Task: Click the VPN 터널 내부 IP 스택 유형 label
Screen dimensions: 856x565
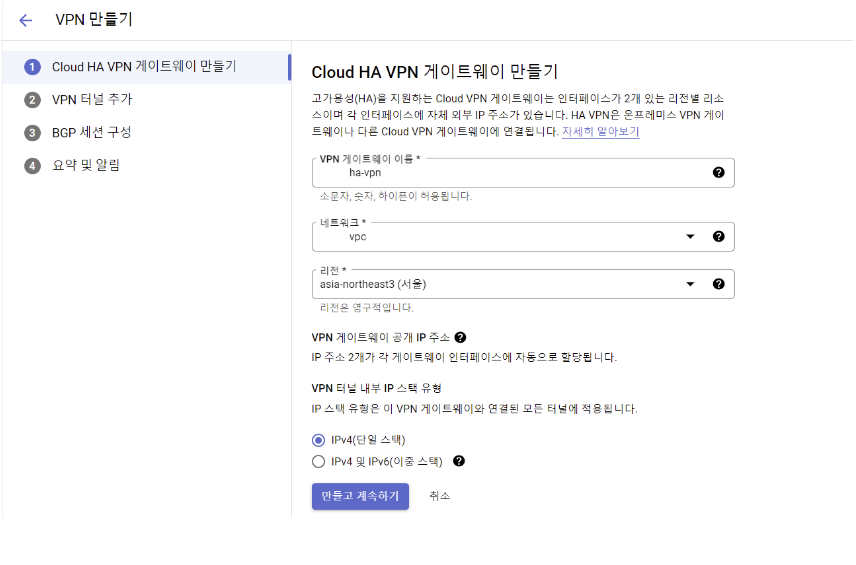Action: 376,388
